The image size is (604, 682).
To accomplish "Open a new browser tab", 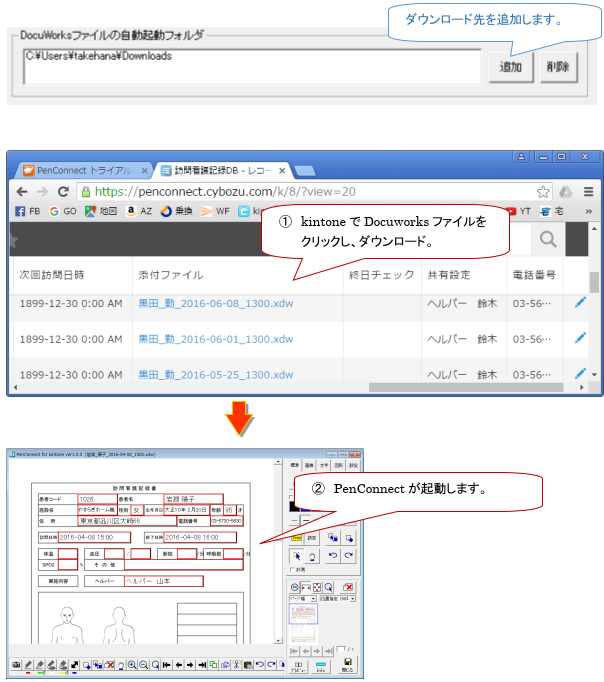I will pos(304,171).
